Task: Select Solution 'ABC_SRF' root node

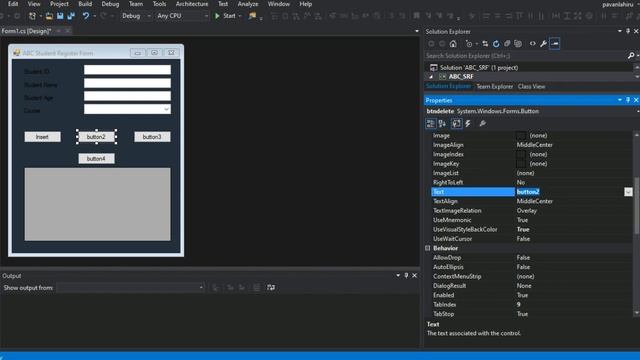Action: pos(479,68)
